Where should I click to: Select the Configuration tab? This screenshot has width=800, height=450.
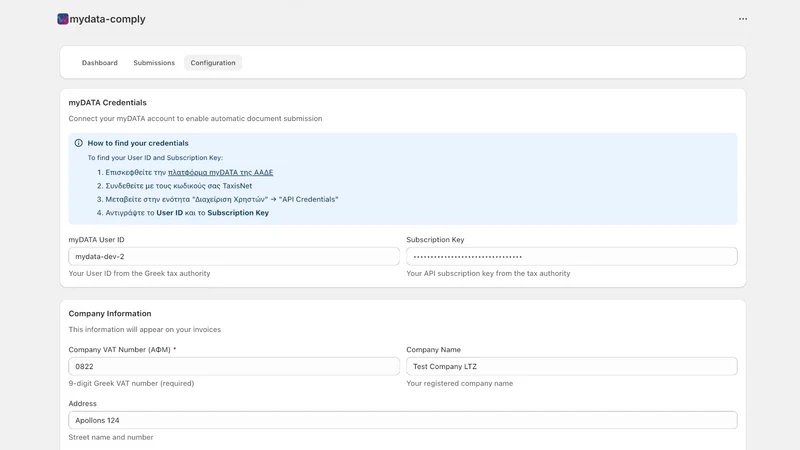(213, 63)
